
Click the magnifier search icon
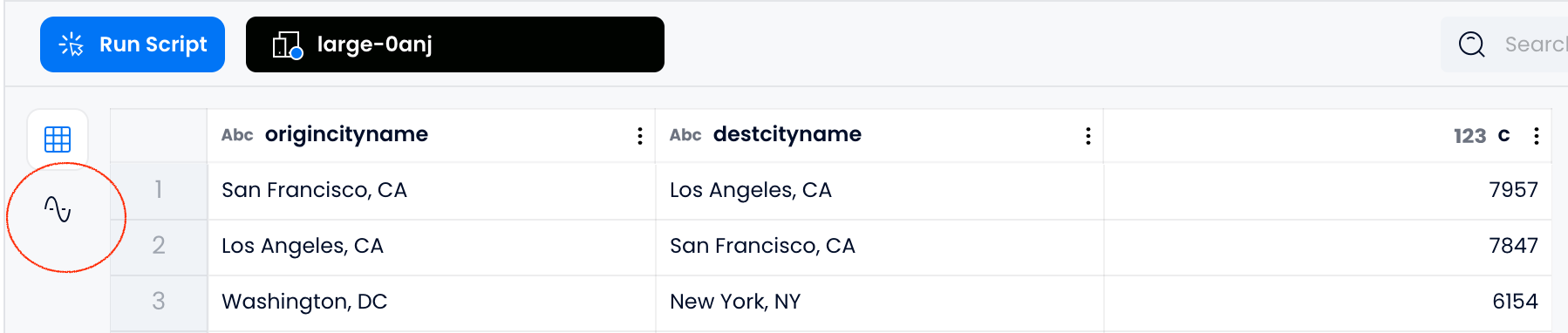point(1472,44)
